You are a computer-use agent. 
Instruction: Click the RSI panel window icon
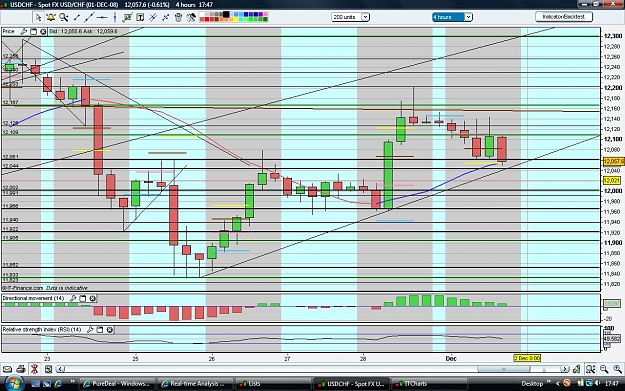point(100,330)
